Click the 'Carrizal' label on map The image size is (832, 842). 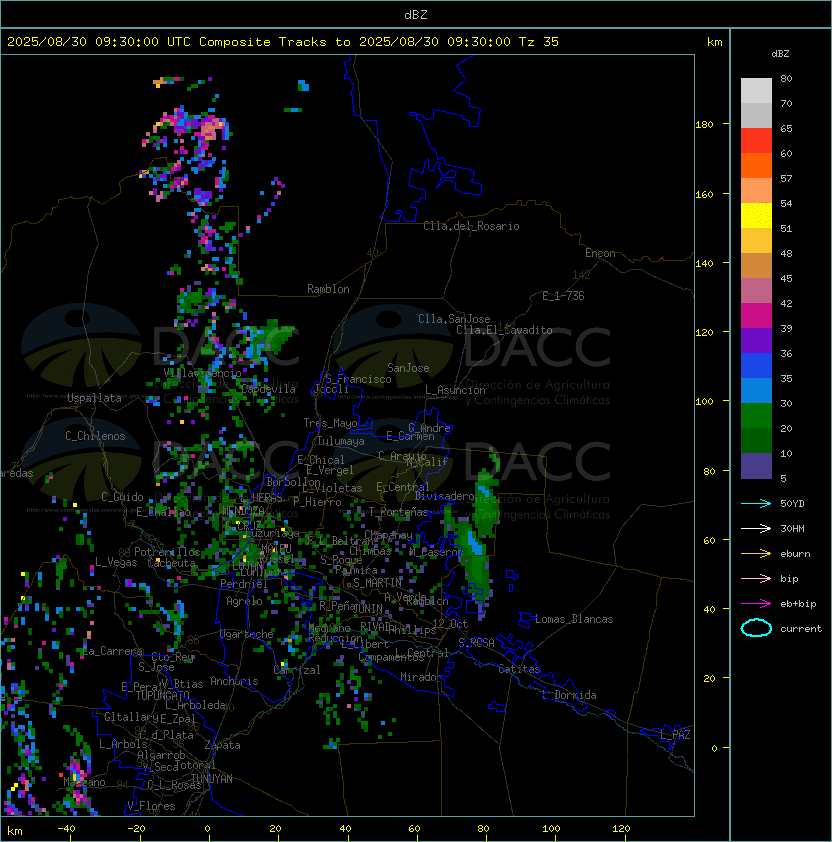coord(297,670)
